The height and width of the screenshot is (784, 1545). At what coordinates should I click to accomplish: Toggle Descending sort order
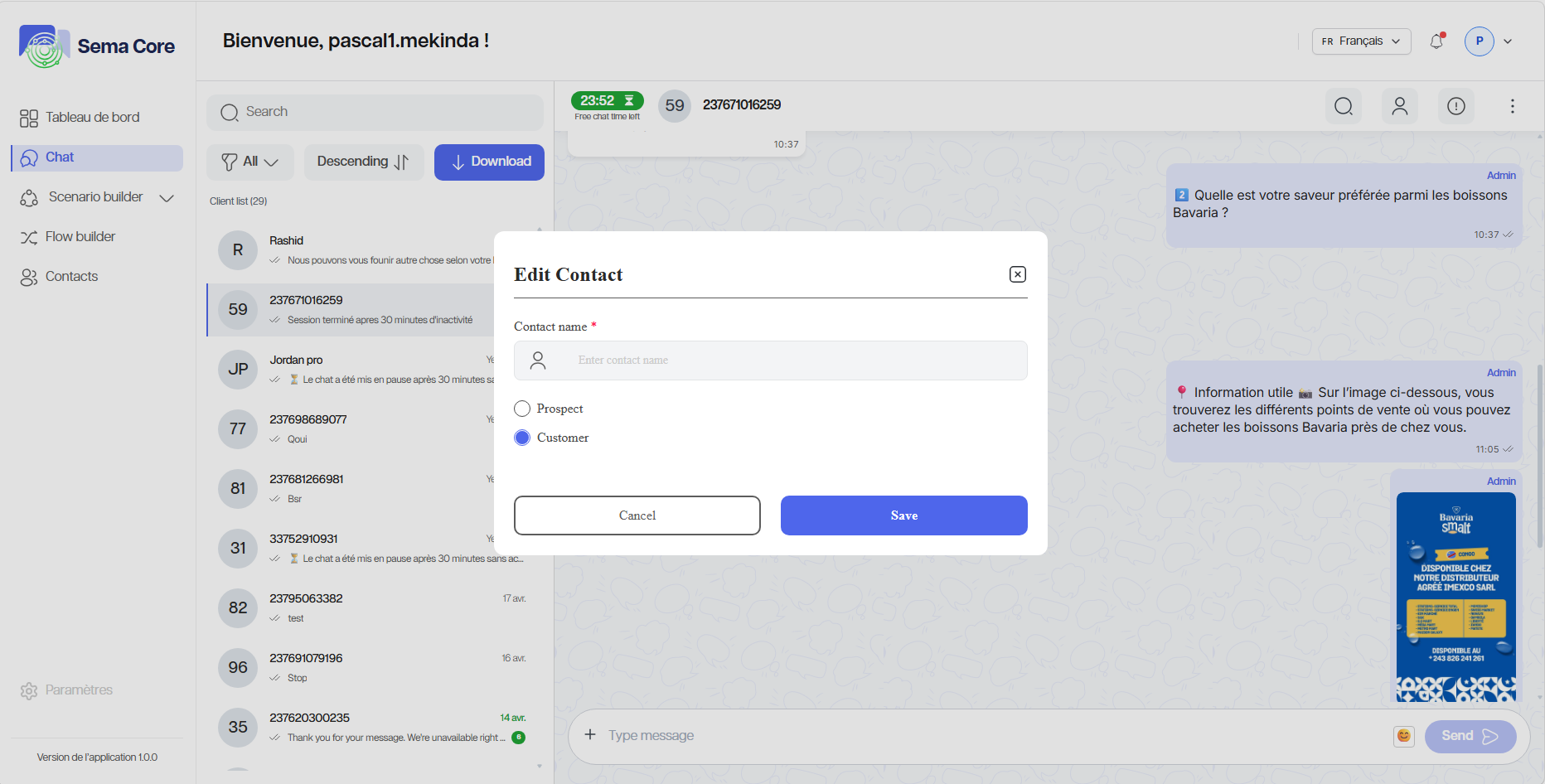click(363, 162)
